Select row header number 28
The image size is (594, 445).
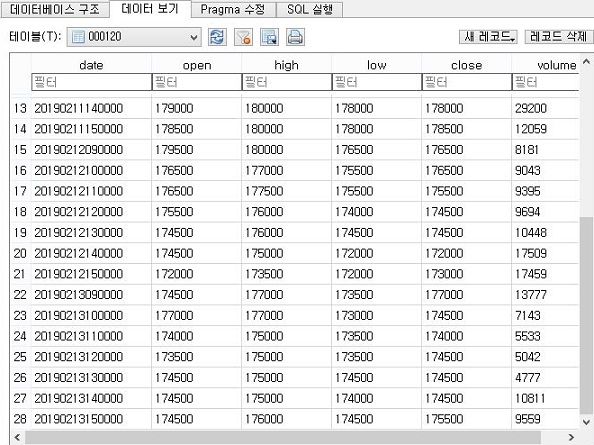(20, 419)
